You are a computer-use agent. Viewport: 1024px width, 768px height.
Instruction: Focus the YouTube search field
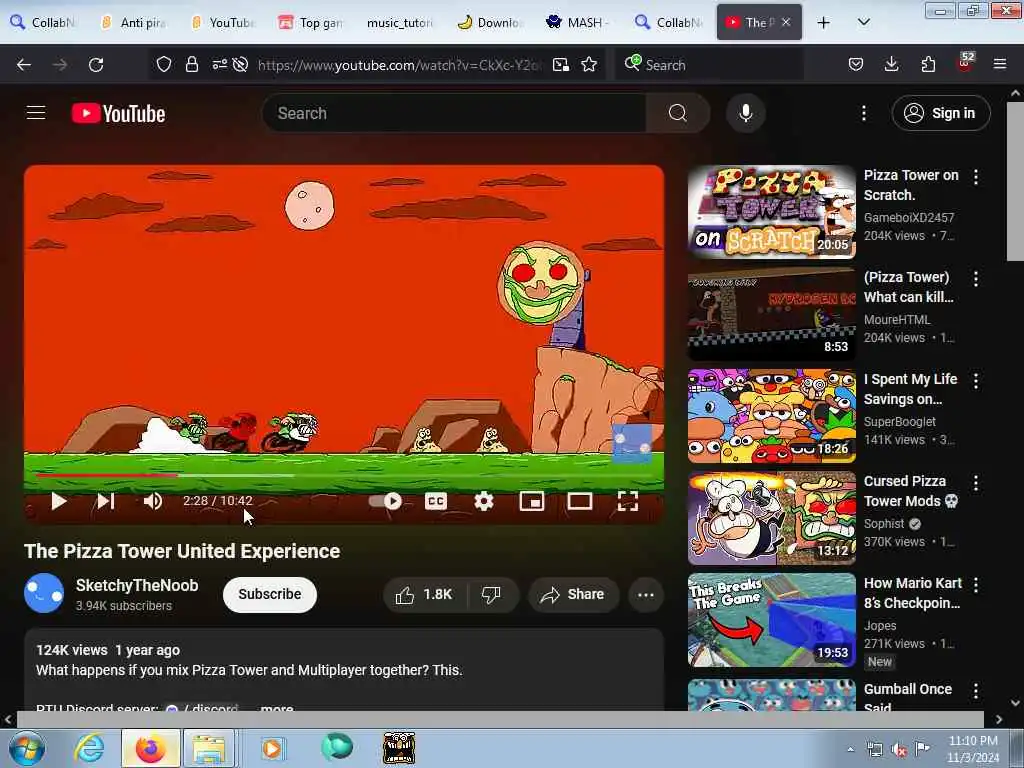click(x=455, y=113)
